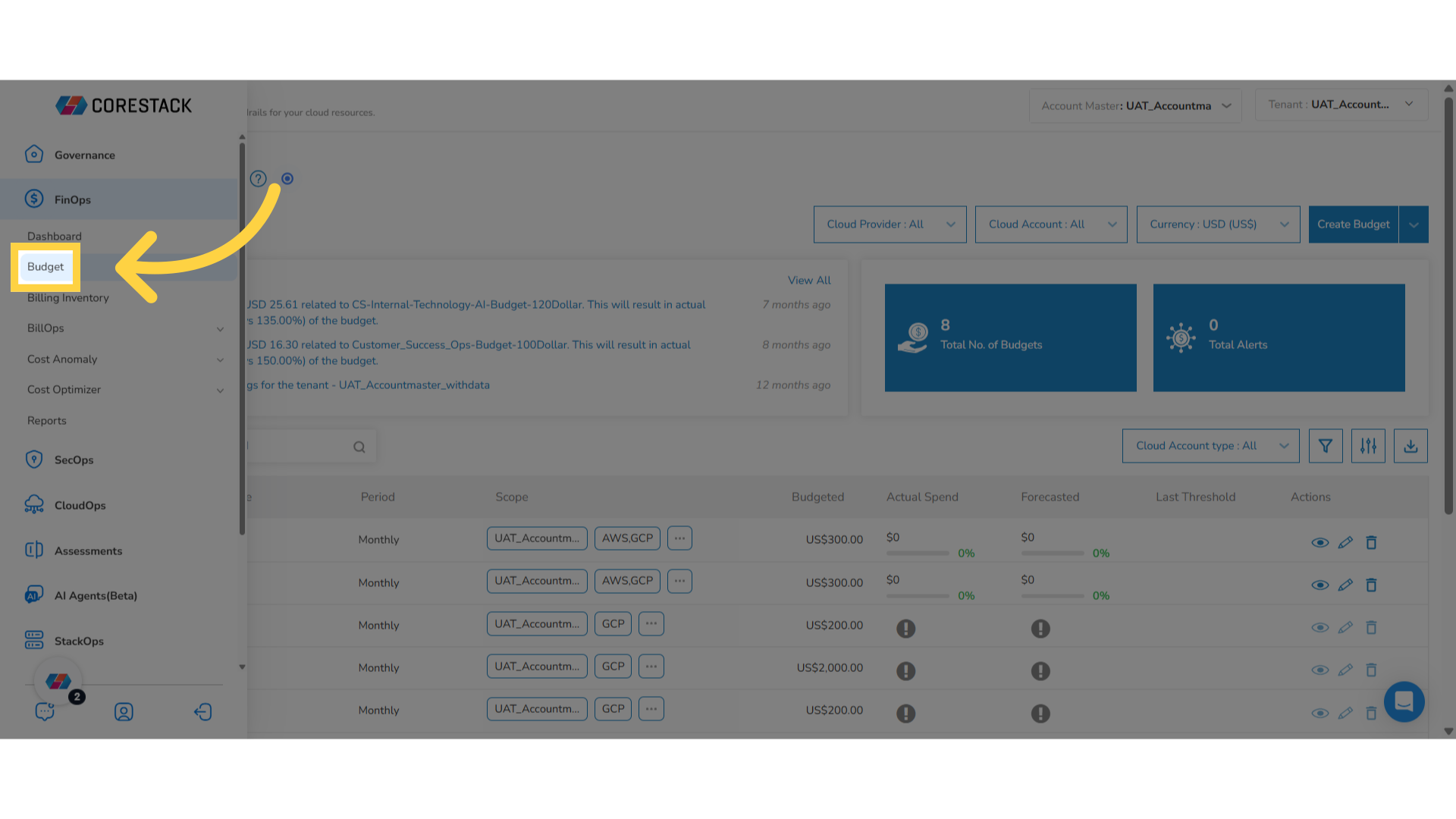
Task: Open the StackOps menu item
Action: point(79,641)
